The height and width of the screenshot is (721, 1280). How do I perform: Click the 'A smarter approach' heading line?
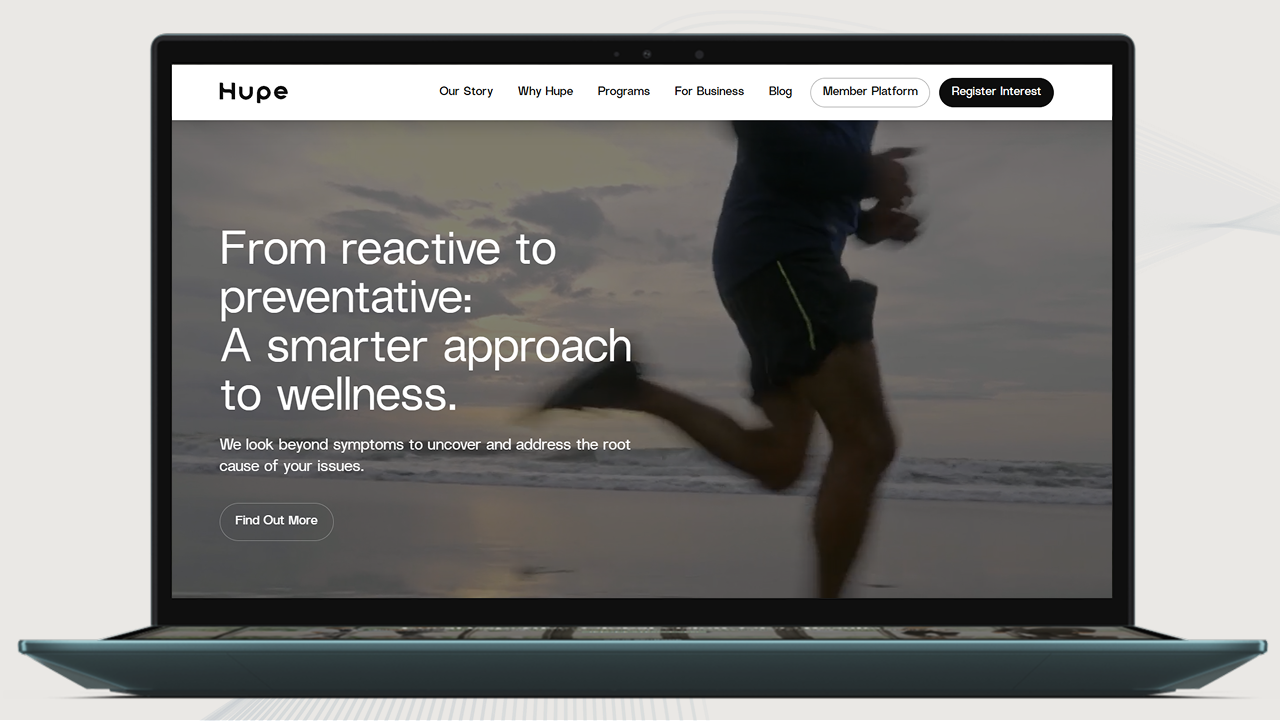click(425, 346)
